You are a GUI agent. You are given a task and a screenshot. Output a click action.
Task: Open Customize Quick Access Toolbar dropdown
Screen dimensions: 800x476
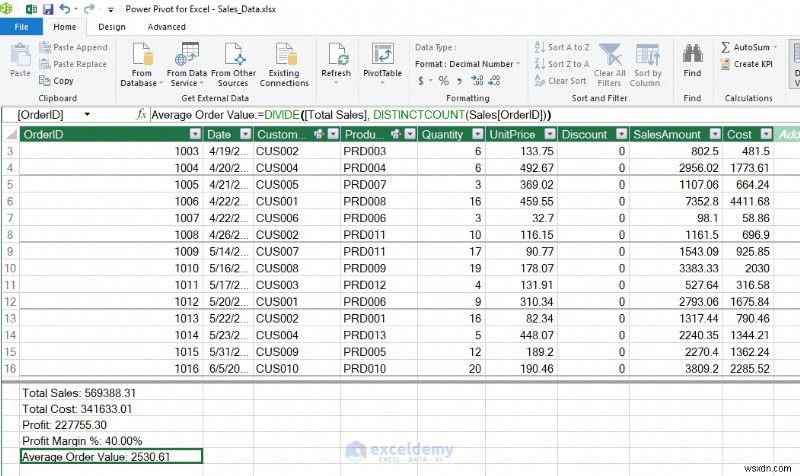coord(110,9)
